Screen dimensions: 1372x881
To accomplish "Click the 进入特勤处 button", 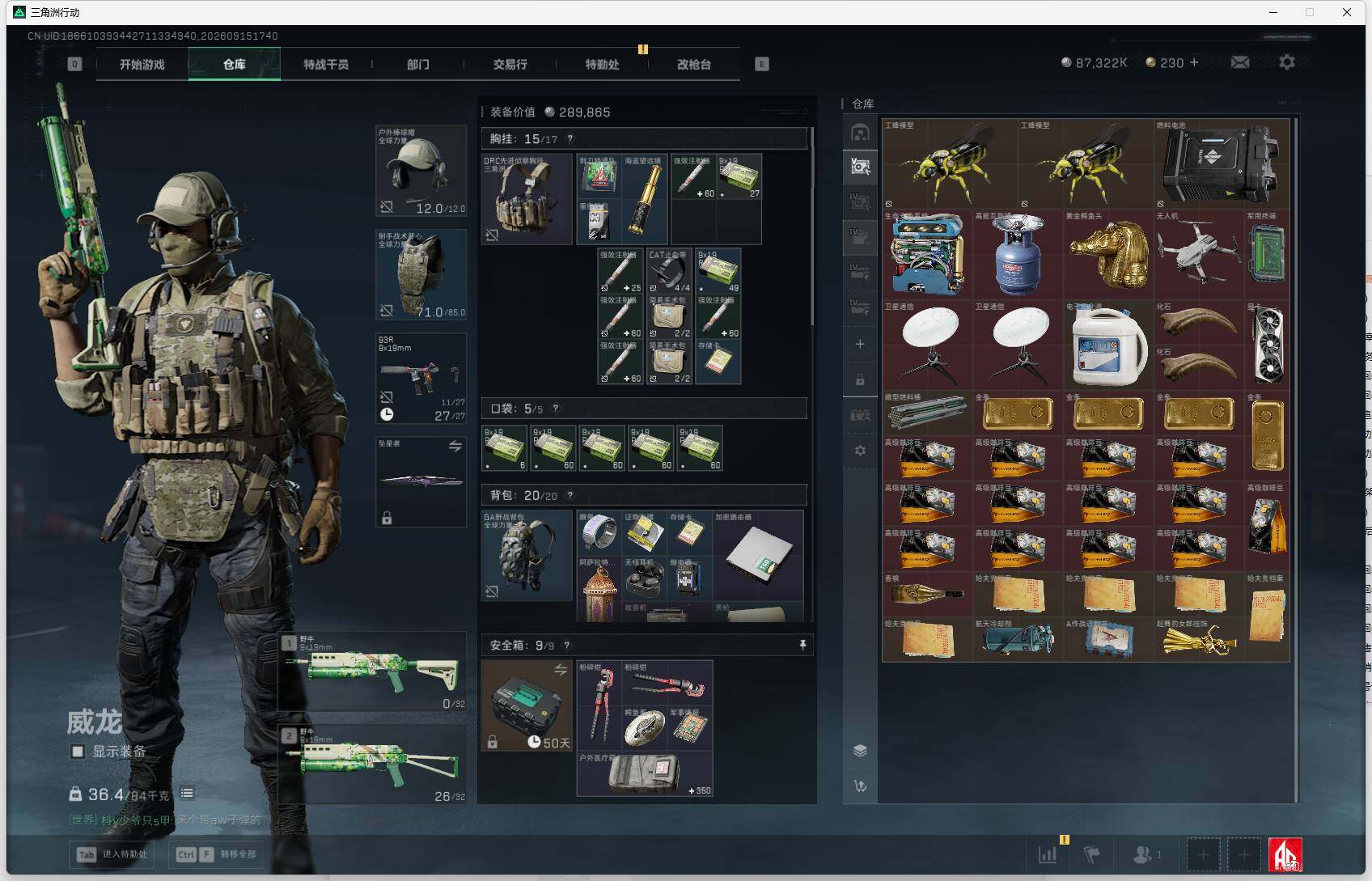I will tap(113, 854).
